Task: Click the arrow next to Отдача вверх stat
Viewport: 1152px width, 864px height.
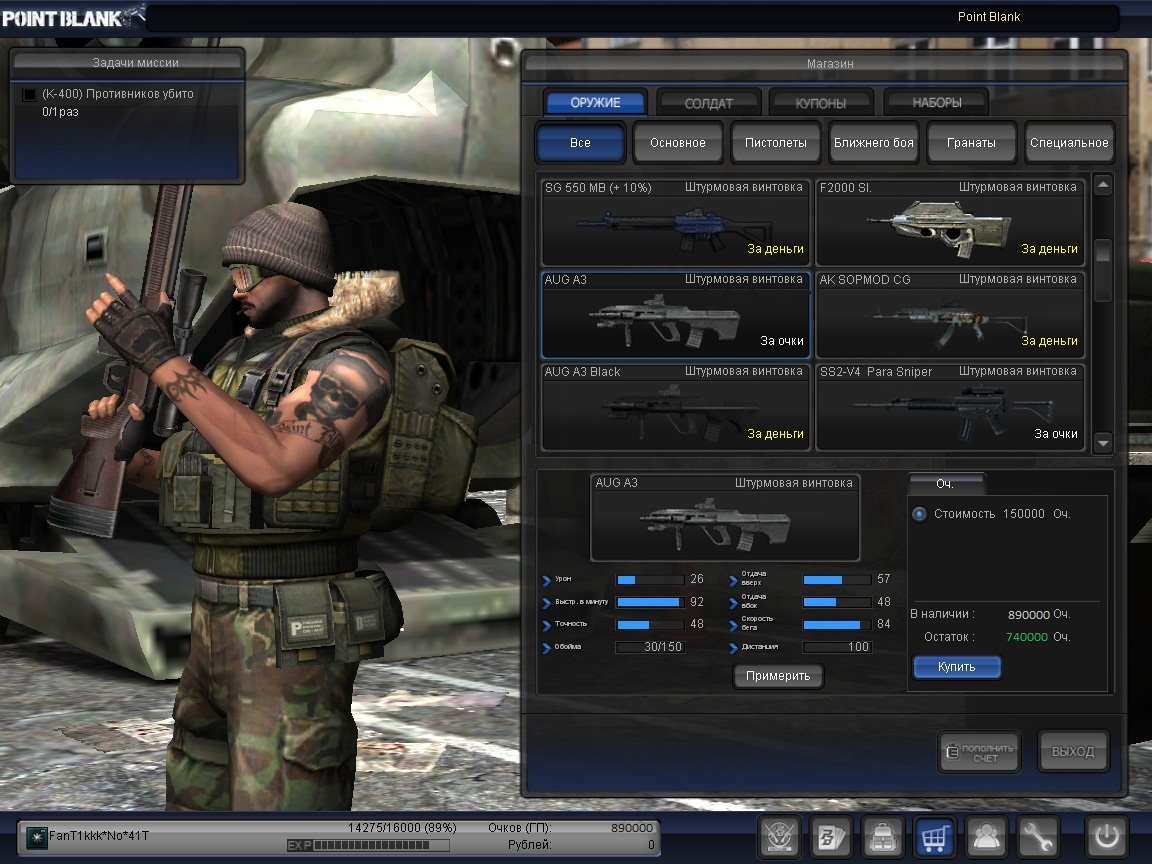Action: pyautogui.click(x=733, y=580)
